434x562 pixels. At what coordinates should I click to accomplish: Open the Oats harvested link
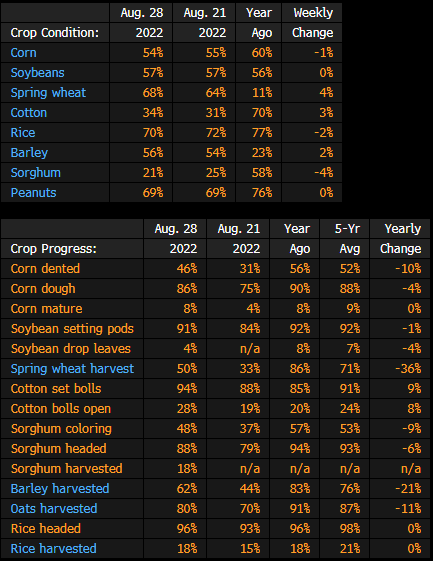(54, 509)
